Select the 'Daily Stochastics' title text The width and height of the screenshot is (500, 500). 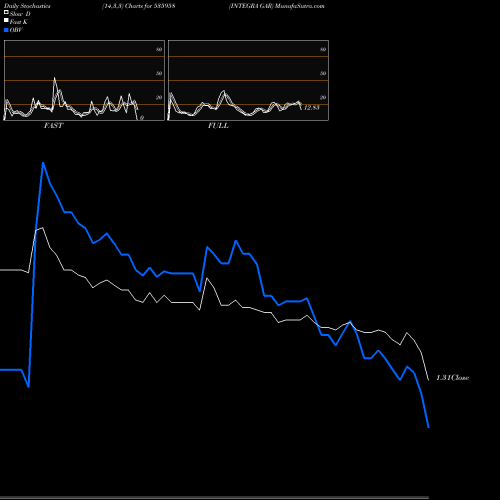(27, 6)
